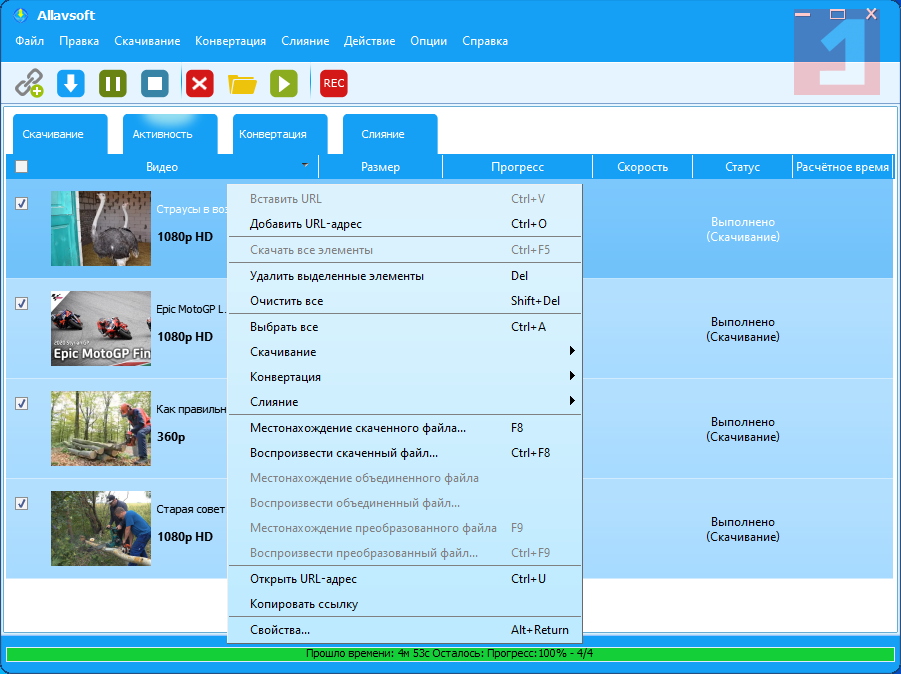901x674 pixels.
Task: Open the Скачивание menu in menu bar
Action: (x=147, y=41)
